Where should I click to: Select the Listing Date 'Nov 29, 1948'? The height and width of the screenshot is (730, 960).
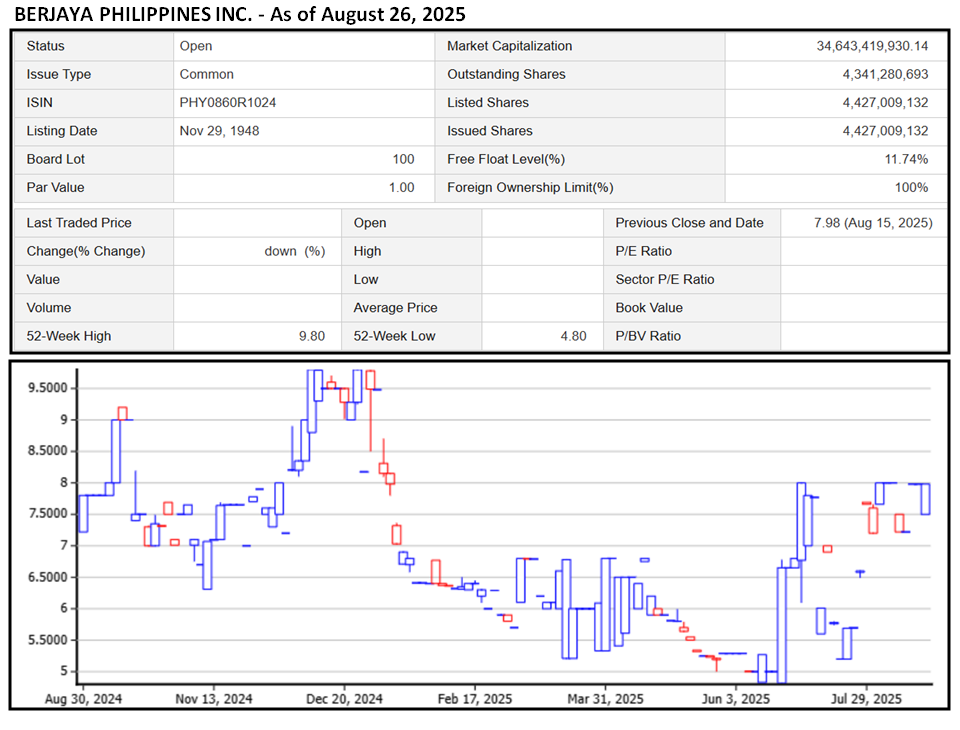[x=219, y=130]
